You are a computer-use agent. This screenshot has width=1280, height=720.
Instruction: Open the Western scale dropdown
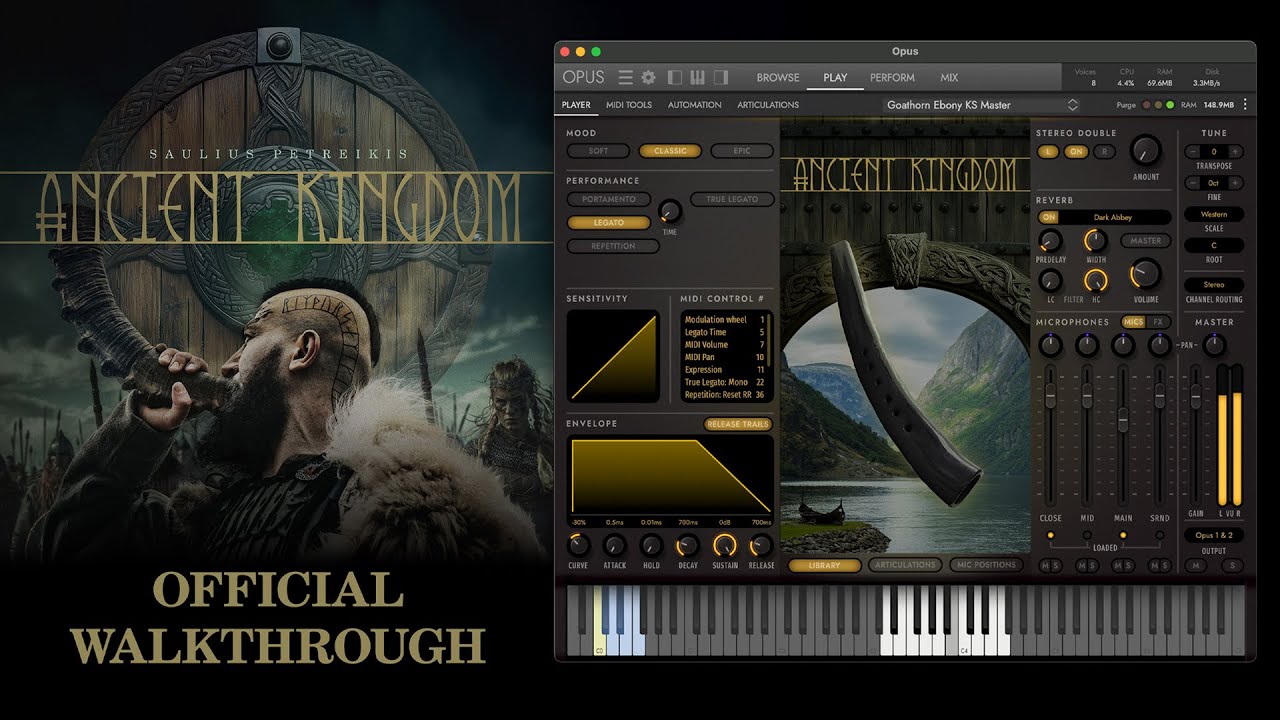(x=1214, y=214)
